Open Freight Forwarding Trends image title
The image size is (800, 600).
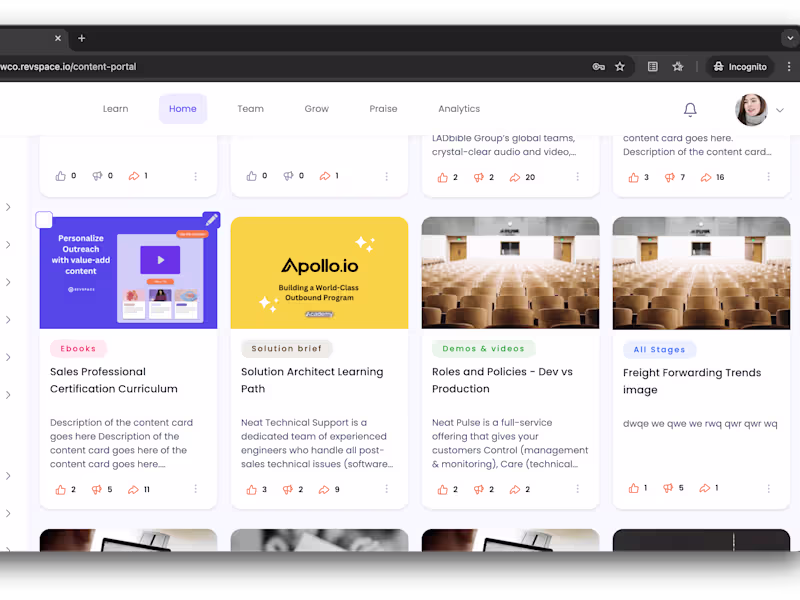pos(692,382)
